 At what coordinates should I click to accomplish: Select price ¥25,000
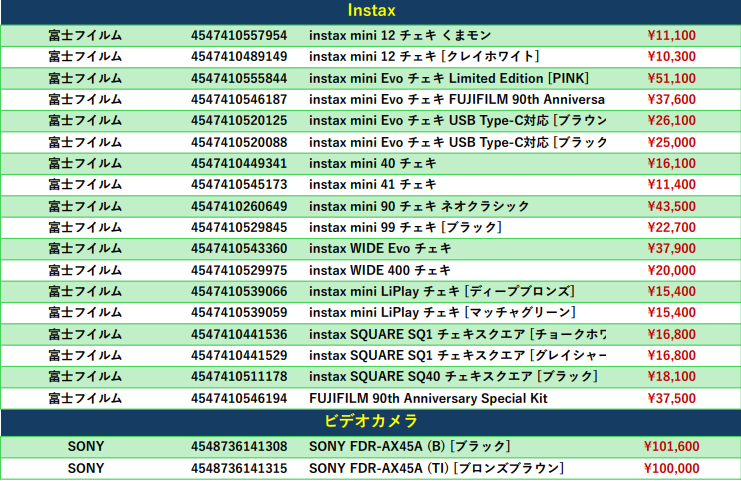672,142
